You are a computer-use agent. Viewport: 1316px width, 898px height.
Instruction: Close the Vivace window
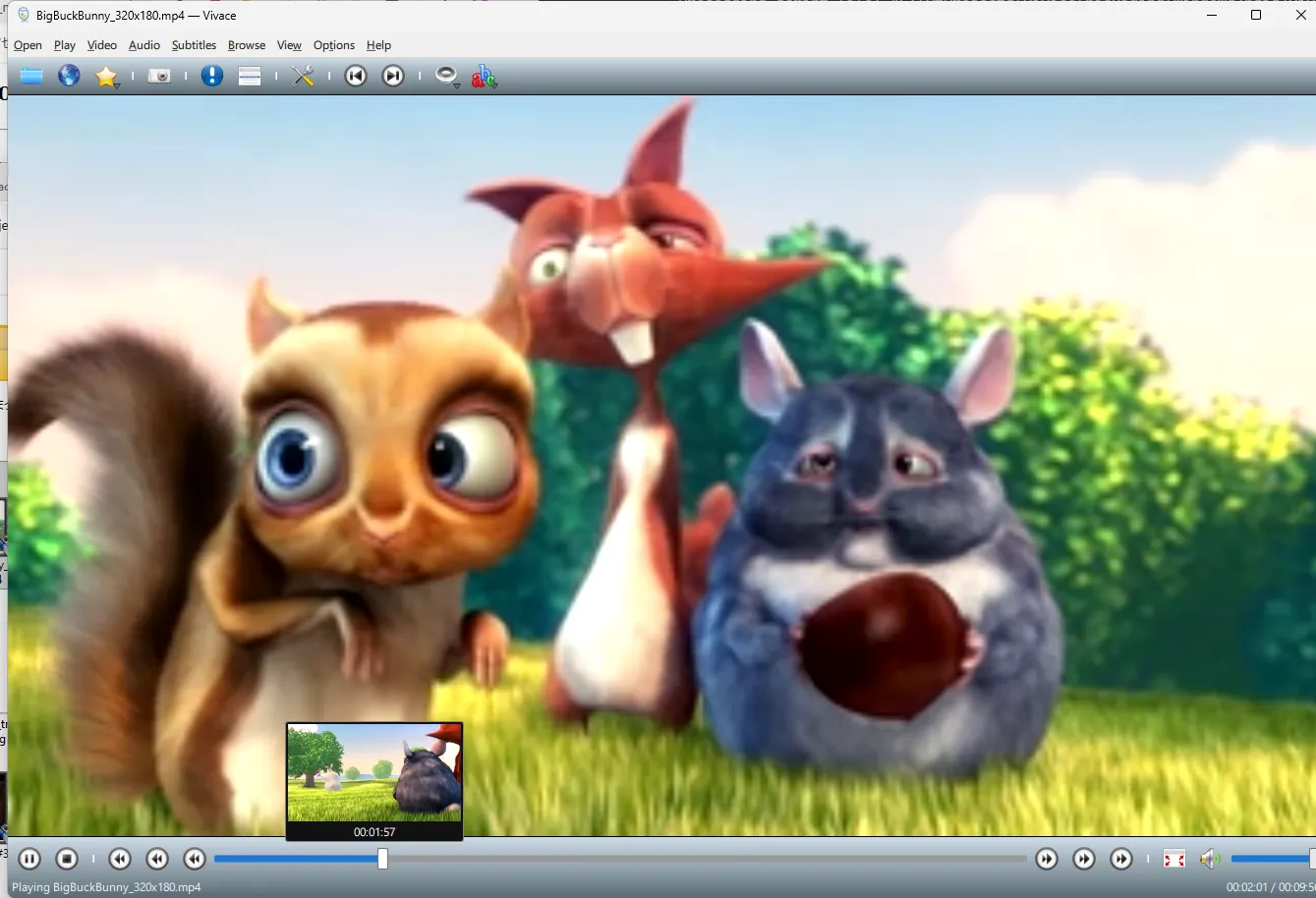coord(1300,15)
